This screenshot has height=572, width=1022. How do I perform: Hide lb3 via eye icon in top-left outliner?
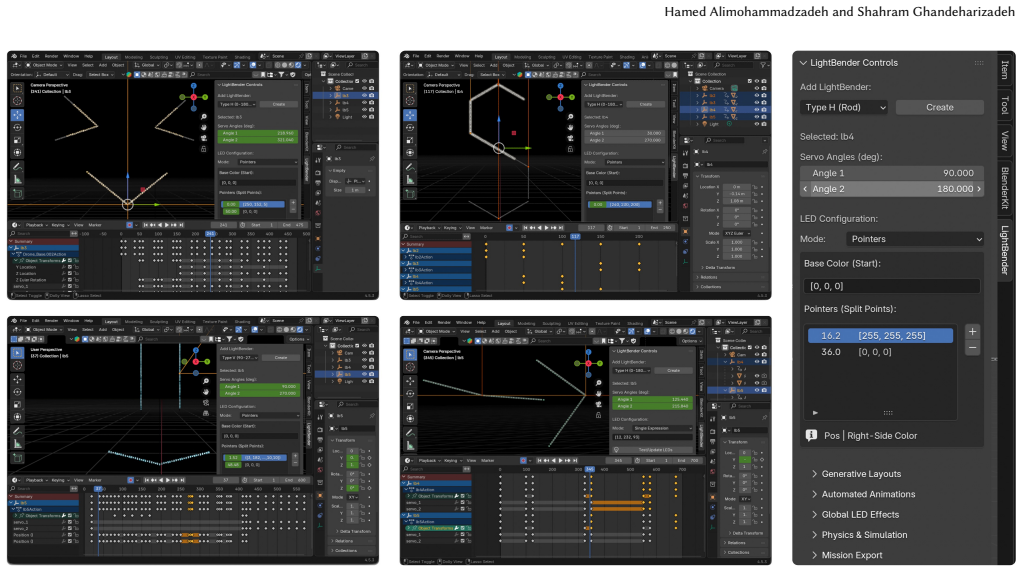[364, 95]
